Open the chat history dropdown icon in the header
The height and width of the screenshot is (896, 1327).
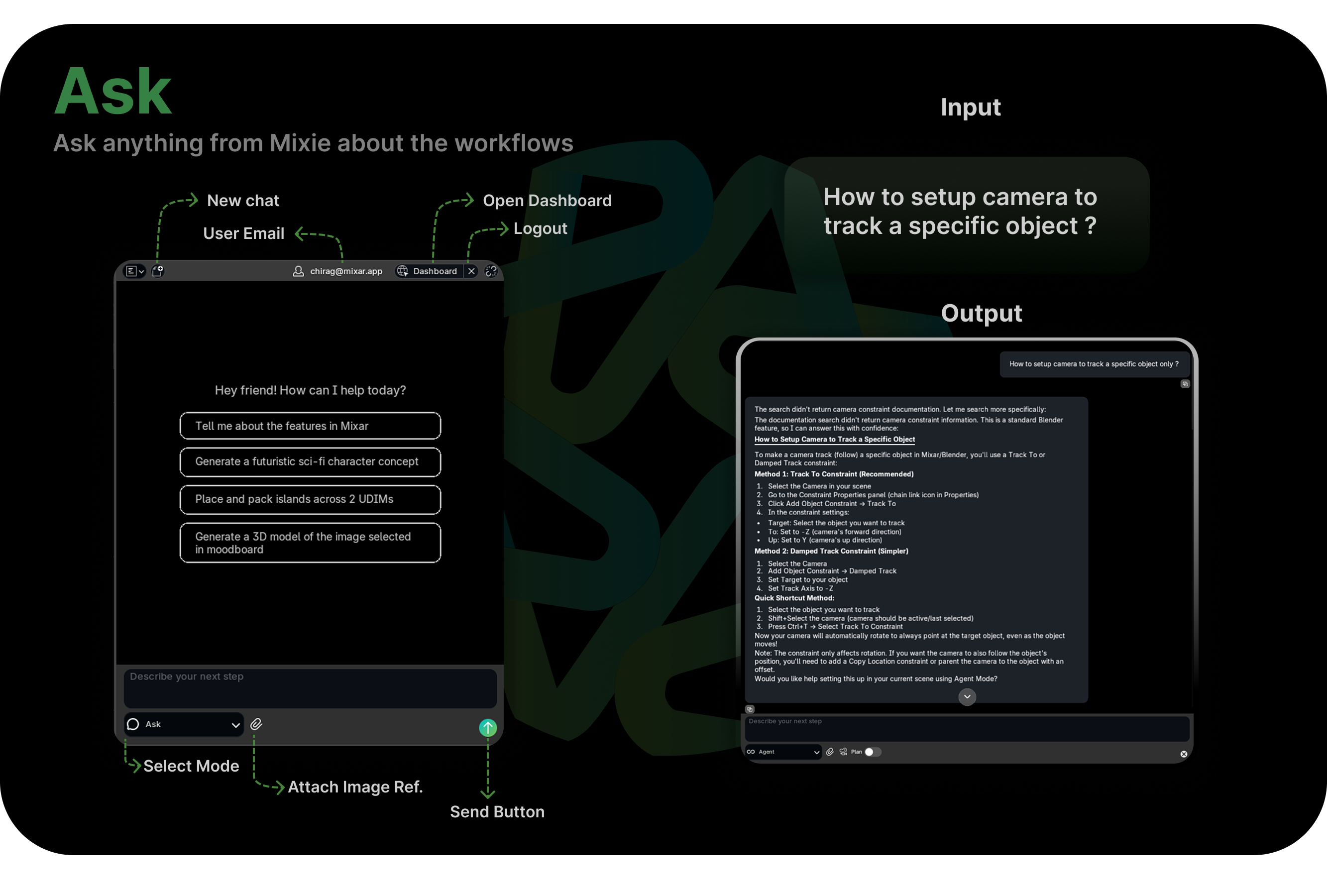pyautogui.click(x=135, y=271)
